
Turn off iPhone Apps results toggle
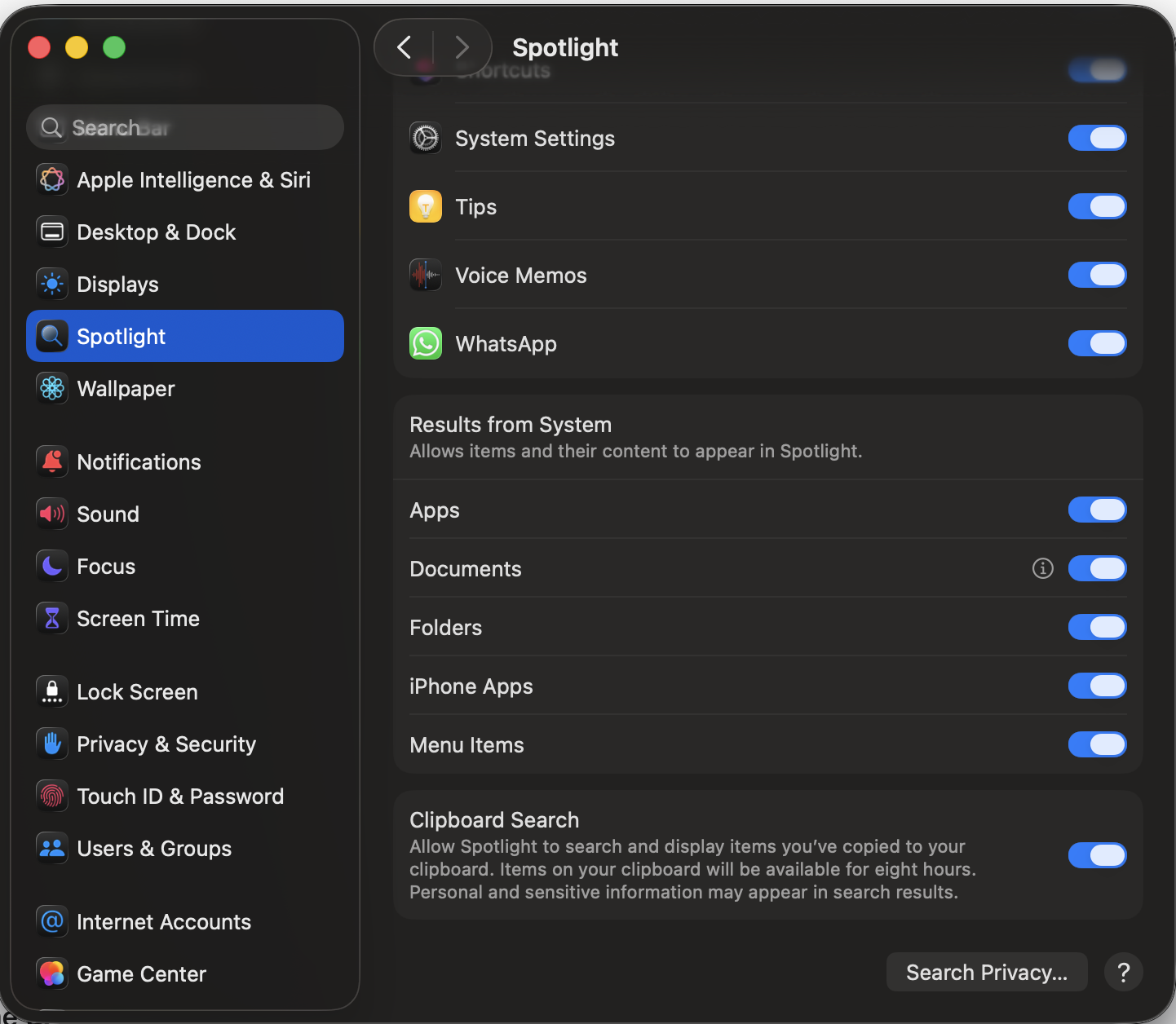pyautogui.click(x=1097, y=686)
